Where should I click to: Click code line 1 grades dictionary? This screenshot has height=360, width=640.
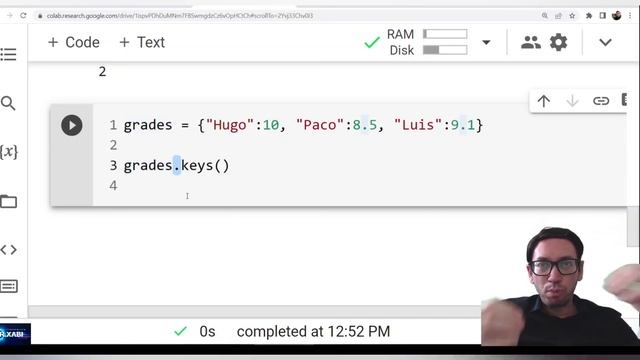click(303, 125)
